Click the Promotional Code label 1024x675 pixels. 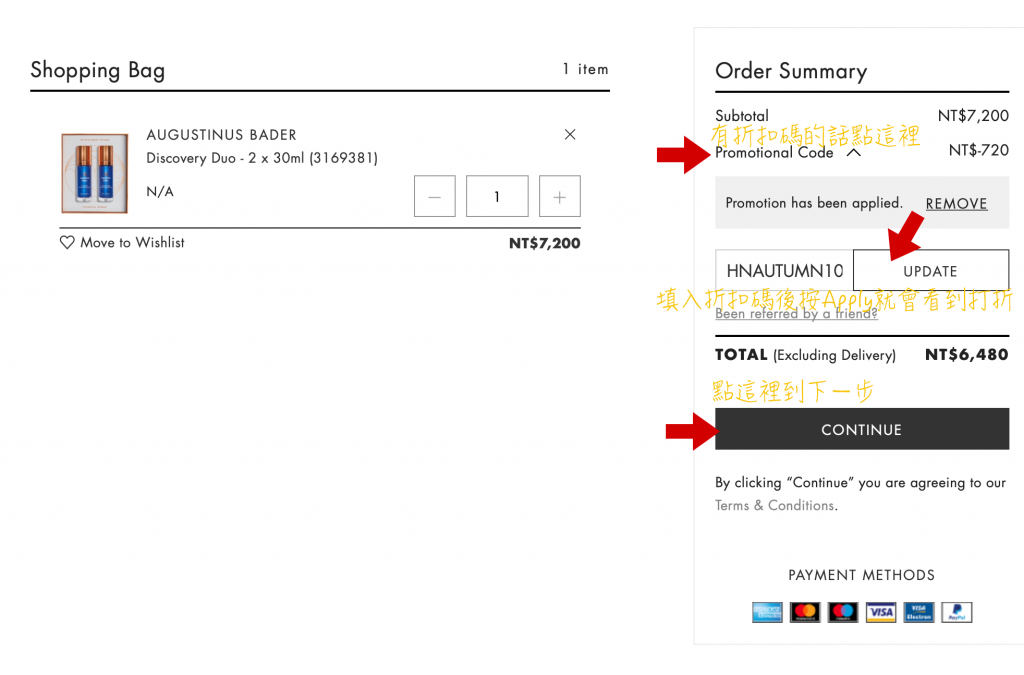[x=774, y=153]
